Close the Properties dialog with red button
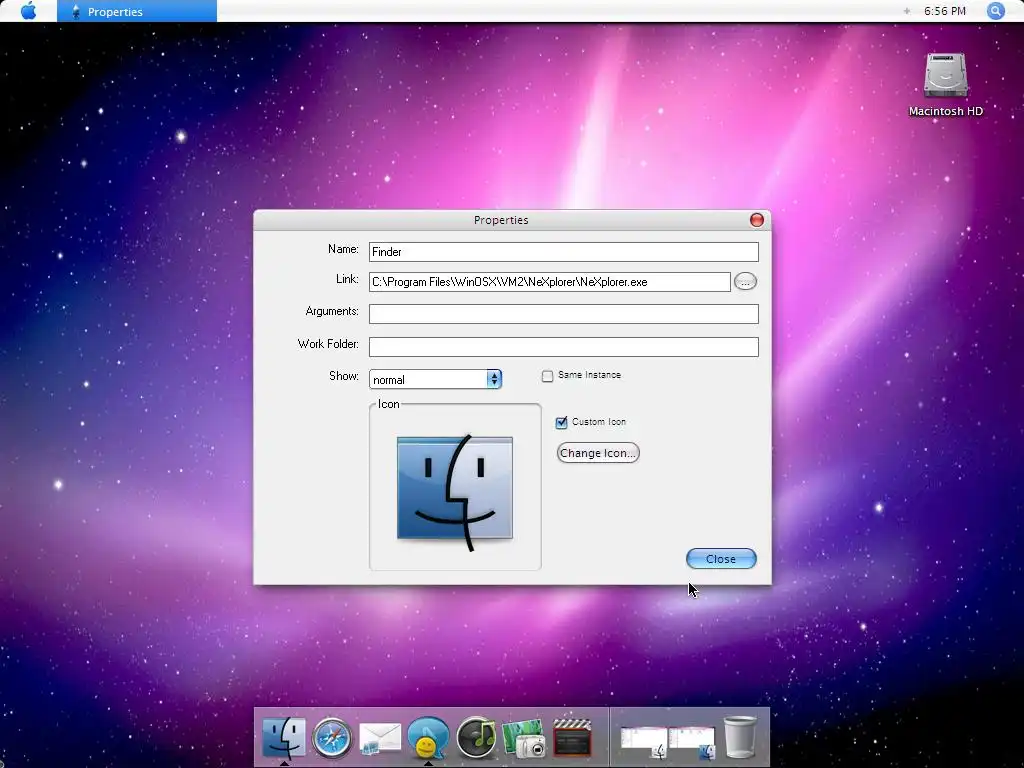Image resolution: width=1024 pixels, height=768 pixels. [756, 220]
